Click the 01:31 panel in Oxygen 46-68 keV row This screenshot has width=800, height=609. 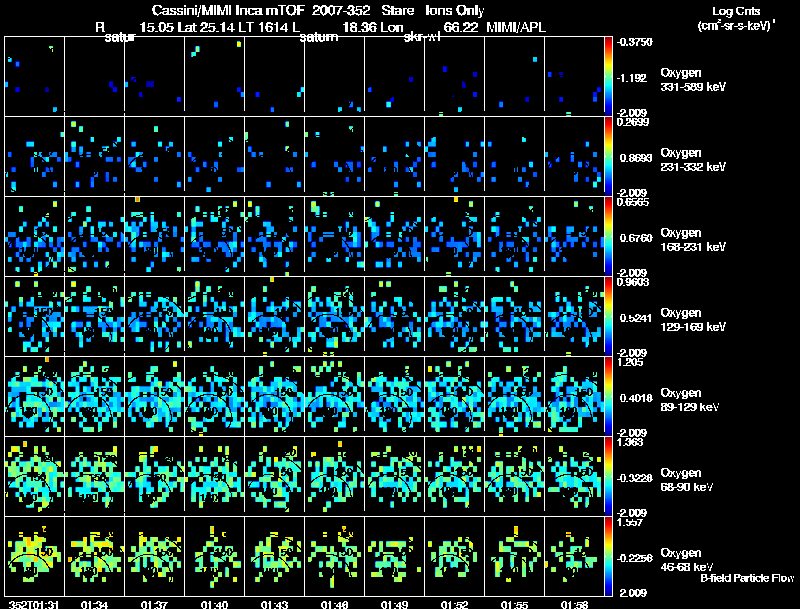(x=35, y=556)
